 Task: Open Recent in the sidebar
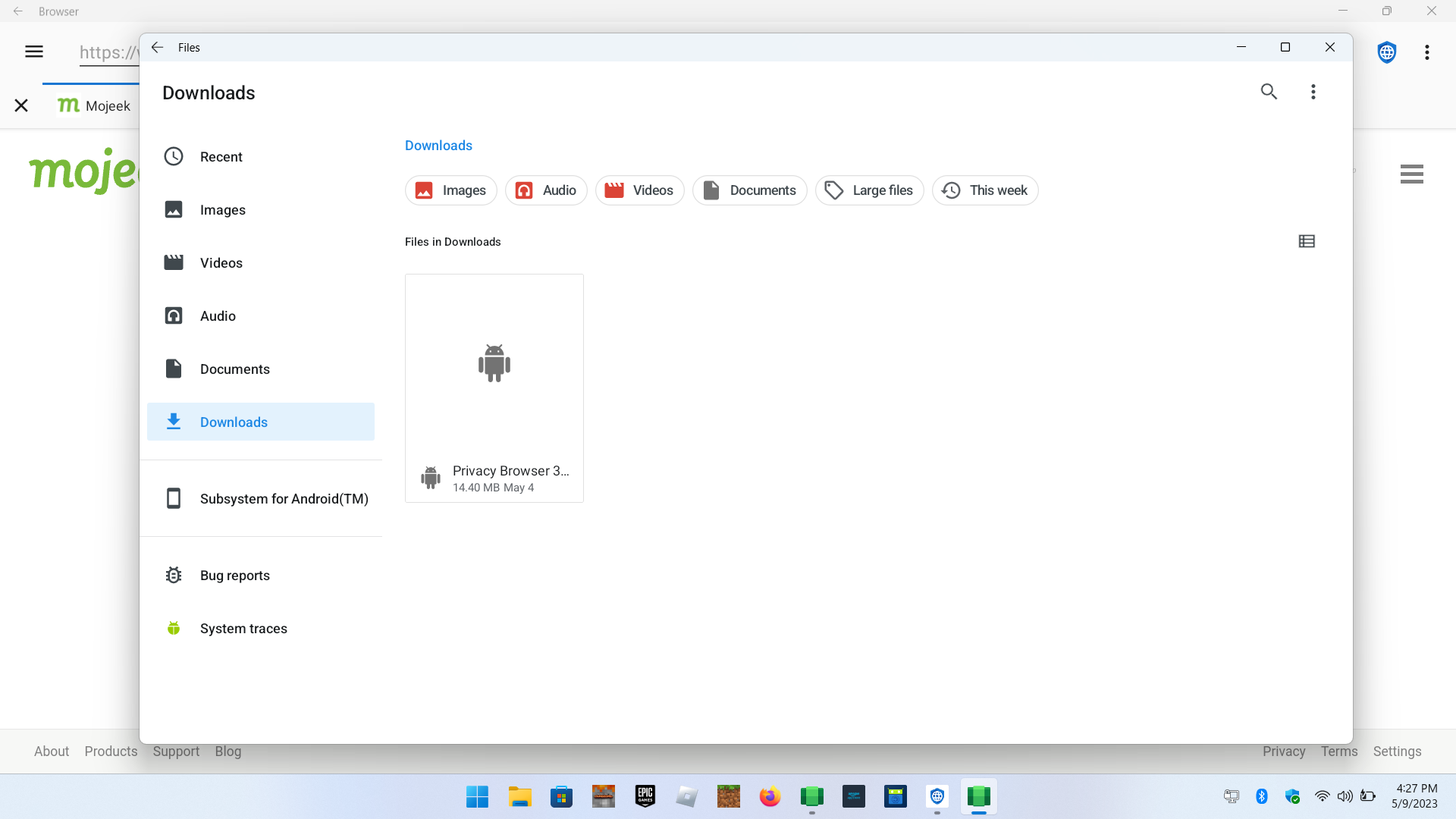[261, 156]
